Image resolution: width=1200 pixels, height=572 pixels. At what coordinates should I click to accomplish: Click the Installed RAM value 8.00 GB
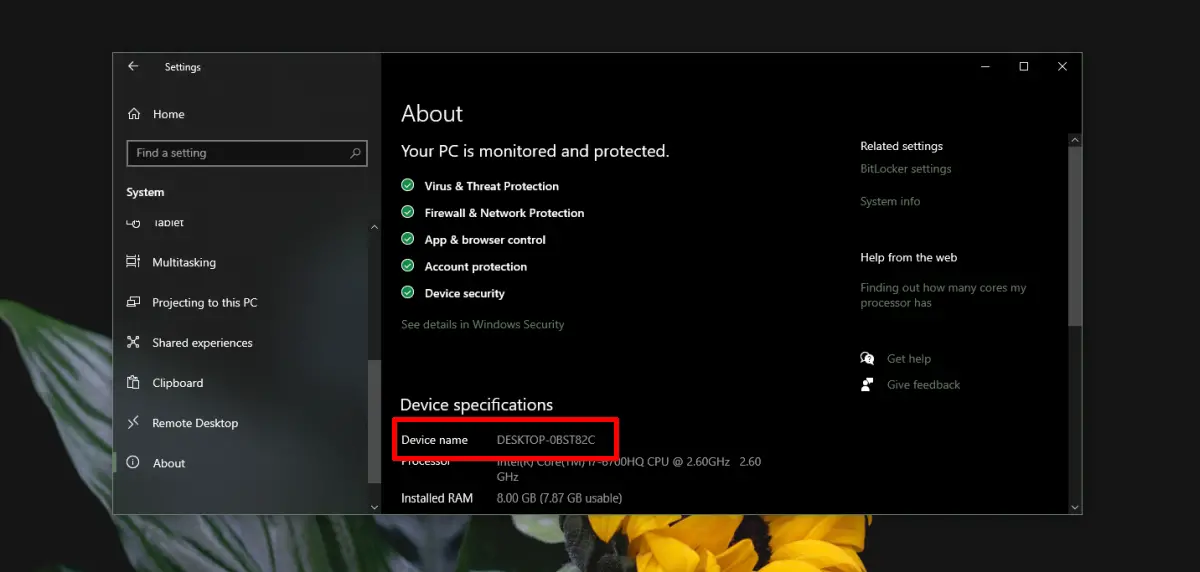559,498
